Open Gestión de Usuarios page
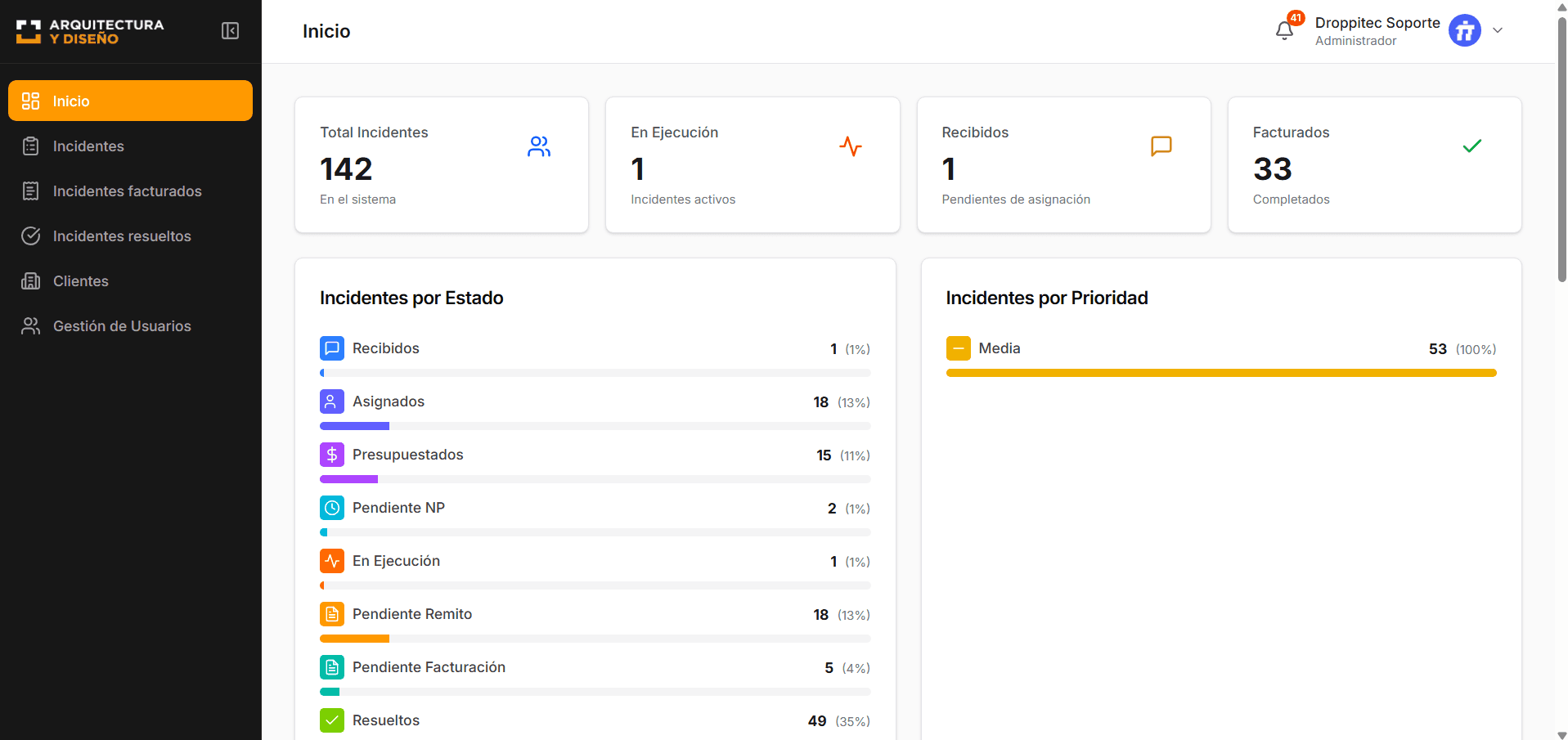The height and width of the screenshot is (740, 1568). pos(130,325)
